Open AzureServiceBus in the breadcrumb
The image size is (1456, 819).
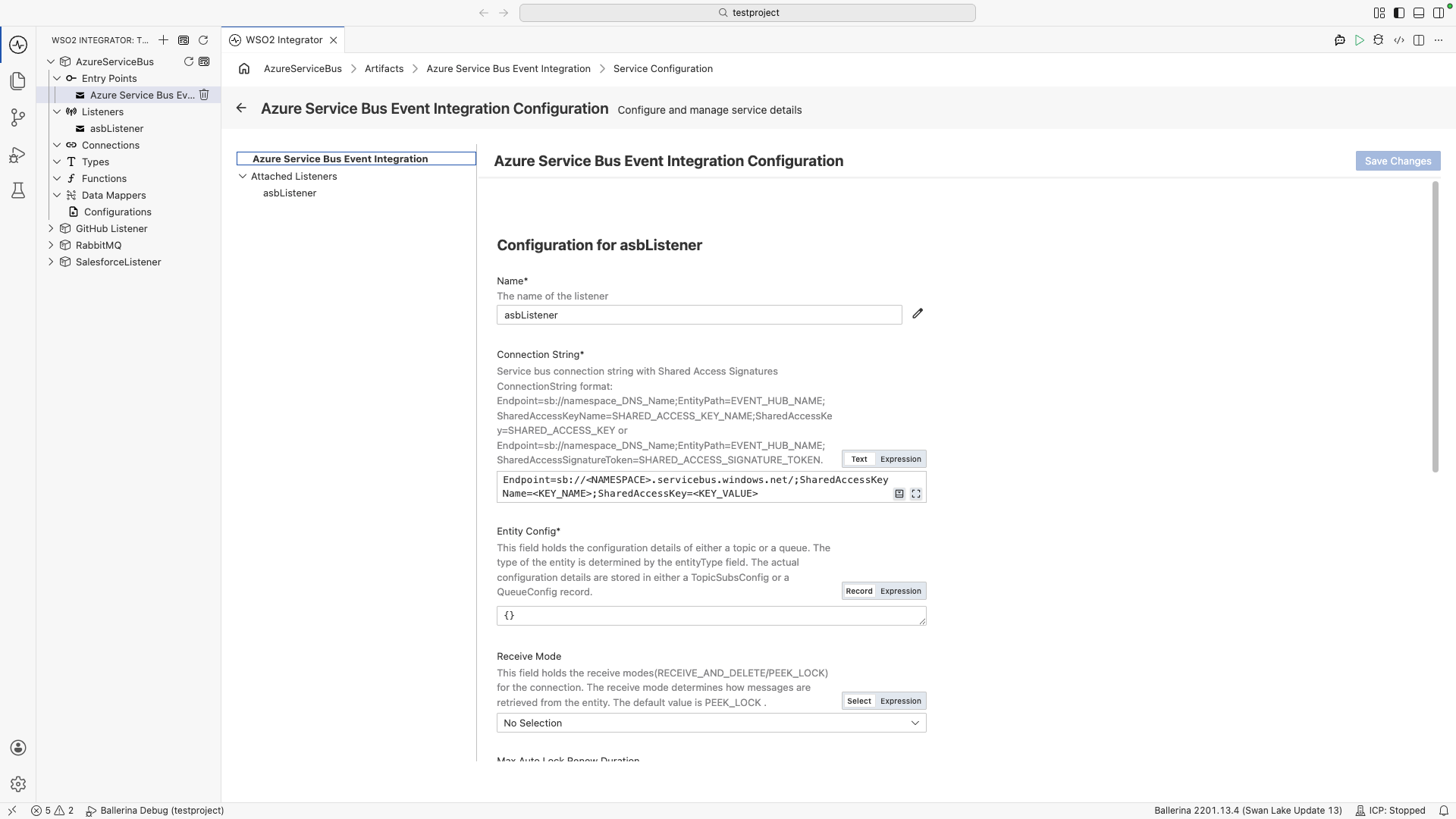pyautogui.click(x=303, y=69)
